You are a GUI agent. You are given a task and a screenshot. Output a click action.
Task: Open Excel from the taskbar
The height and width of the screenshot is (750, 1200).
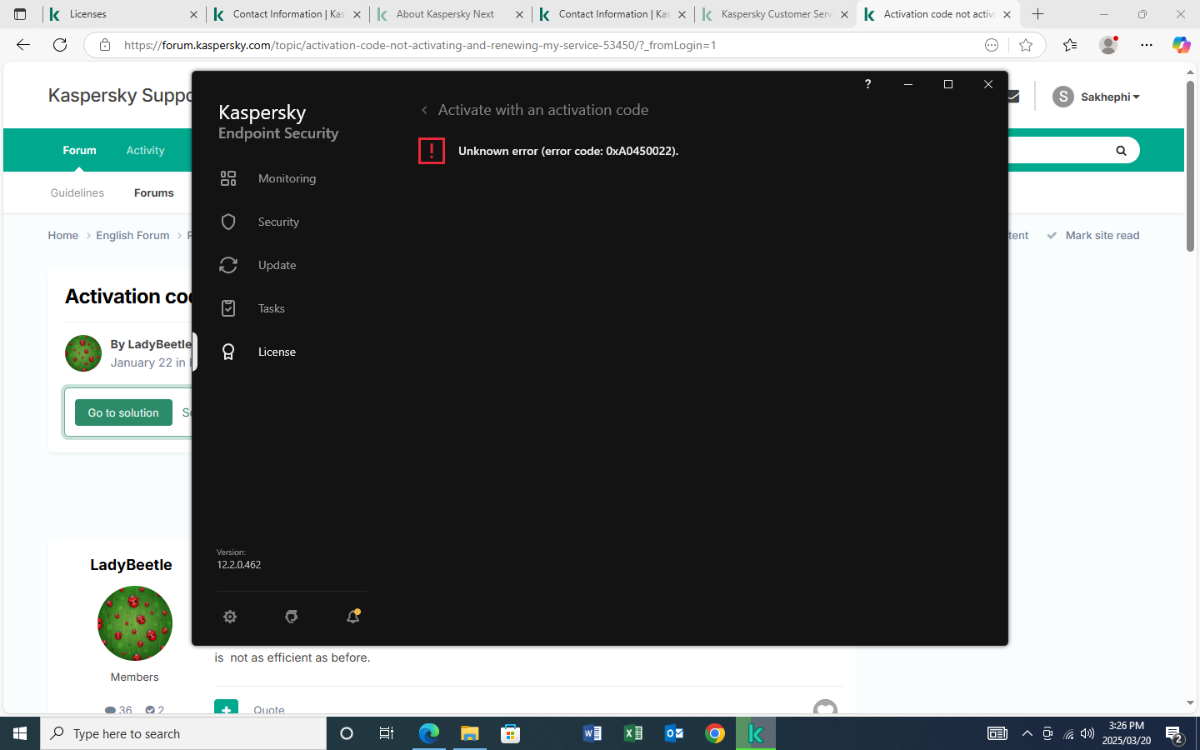633,733
